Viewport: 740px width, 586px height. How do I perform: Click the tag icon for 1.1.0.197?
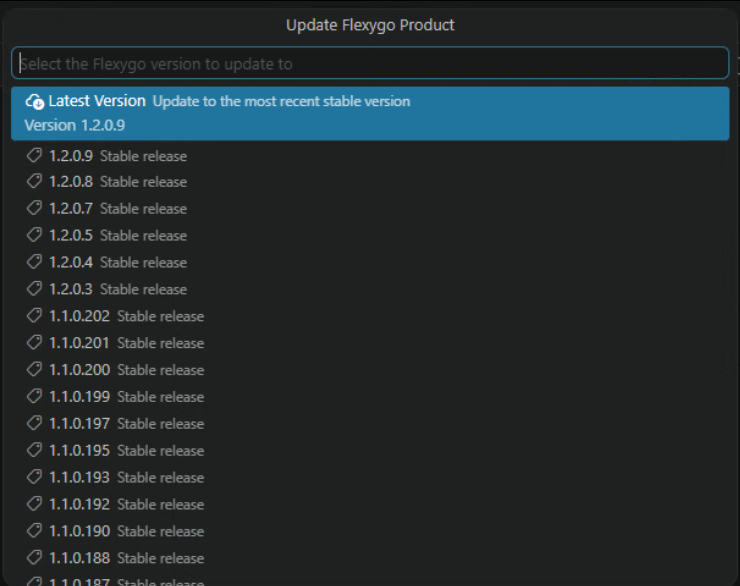[34, 423]
